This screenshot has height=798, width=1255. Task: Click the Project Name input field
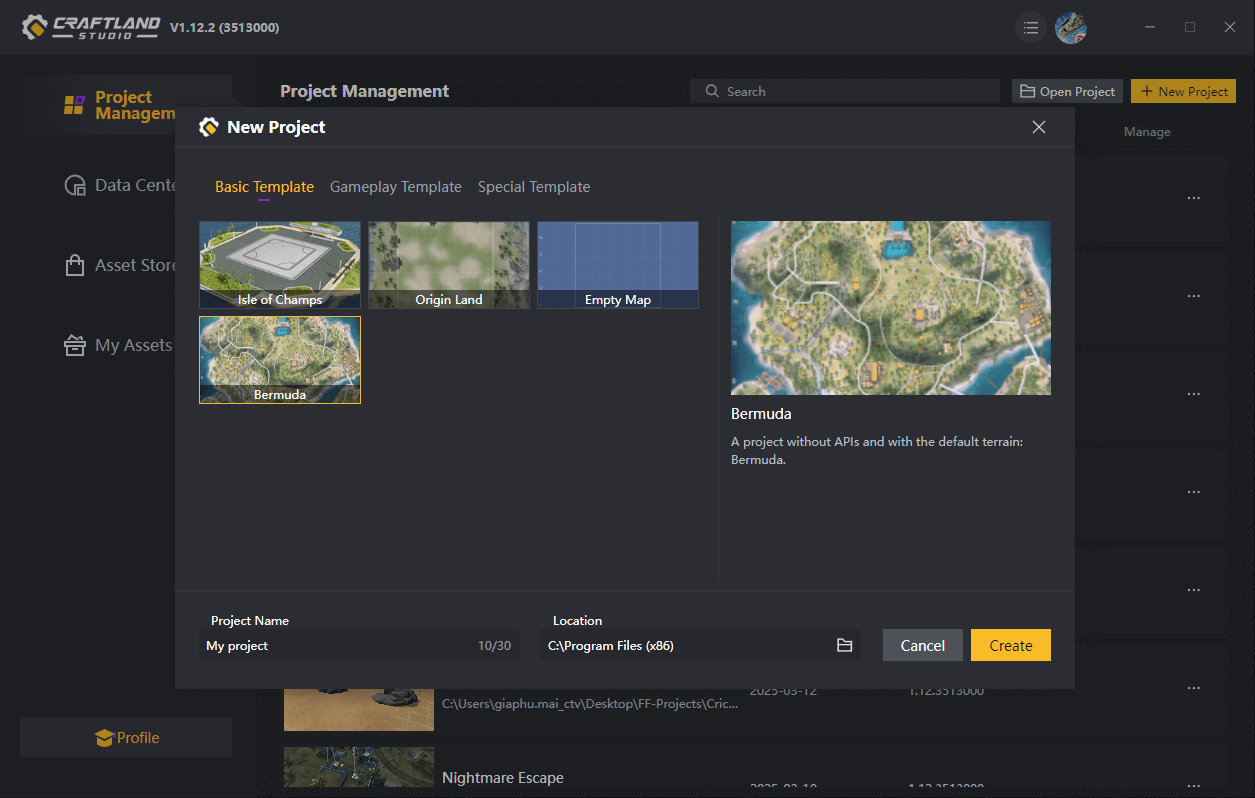[358, 646]
